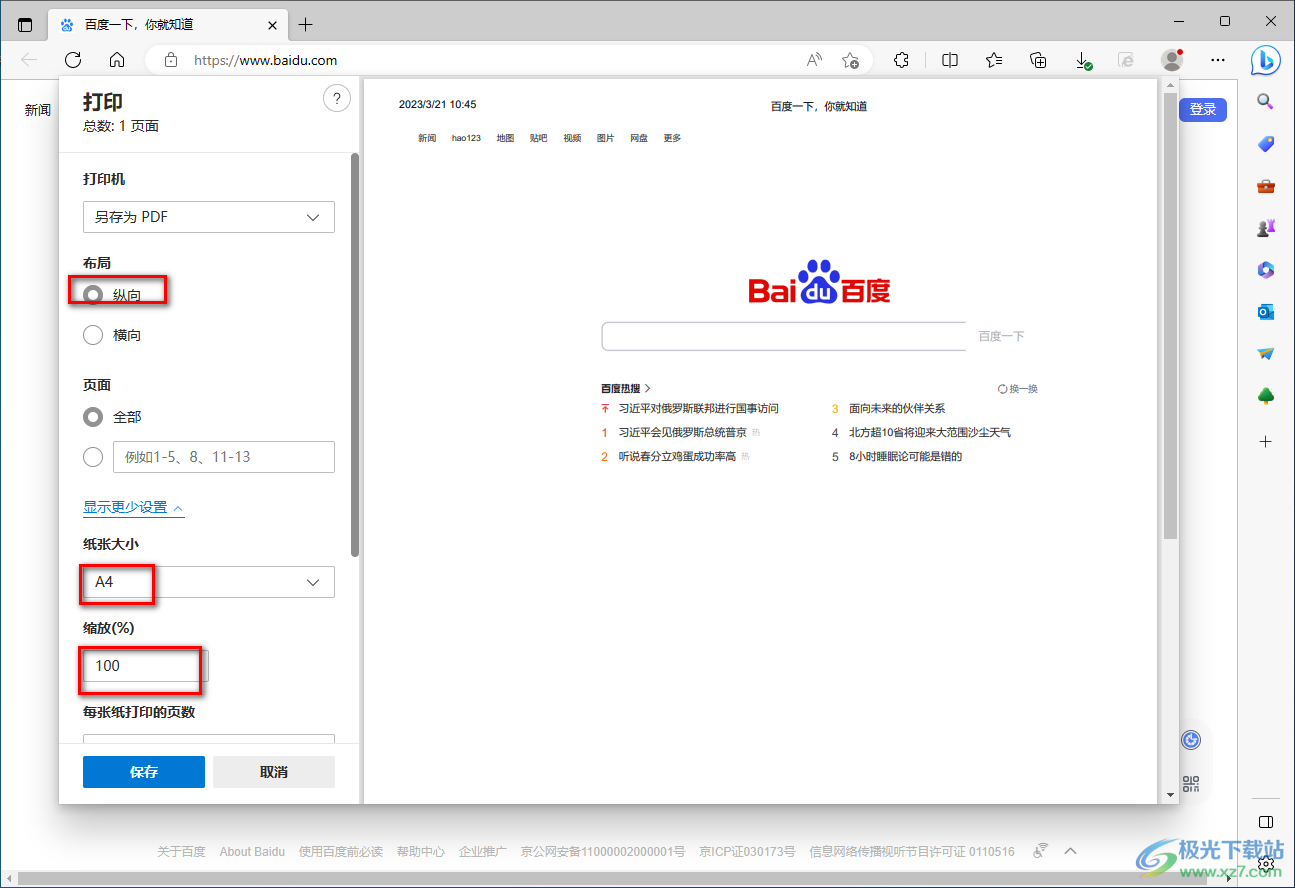Click the preview scrollbar up arrow
The image size is (1295, 888).
[x=1171, y=86]
